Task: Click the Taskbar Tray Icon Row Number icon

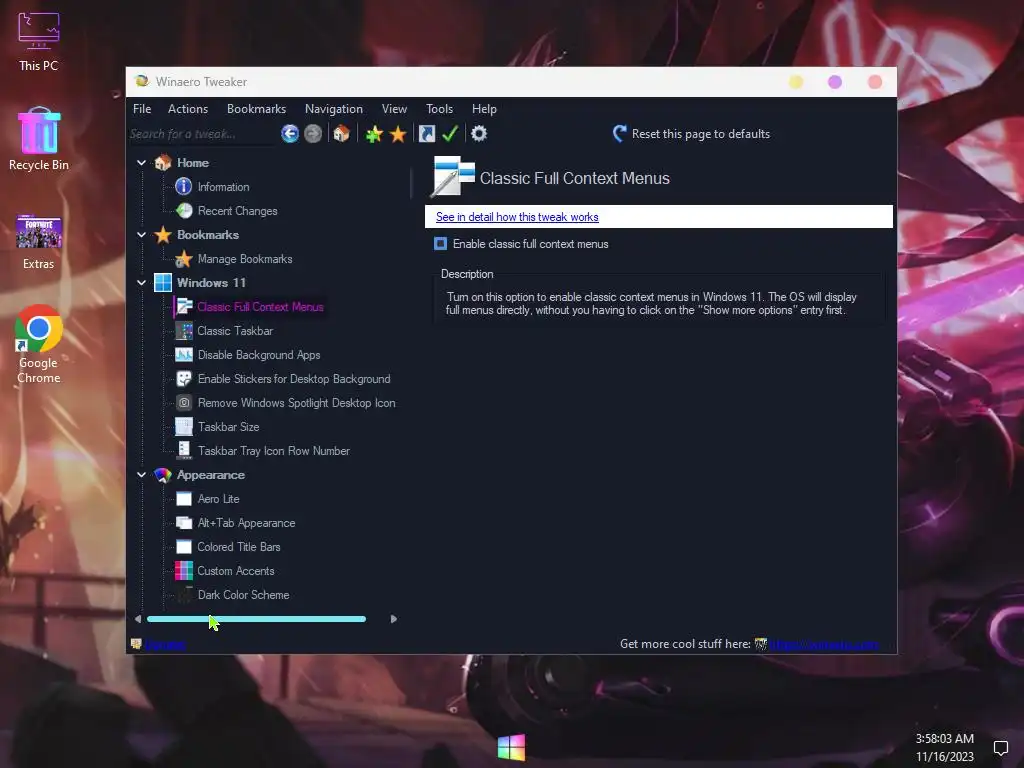Action: (184, 450)
